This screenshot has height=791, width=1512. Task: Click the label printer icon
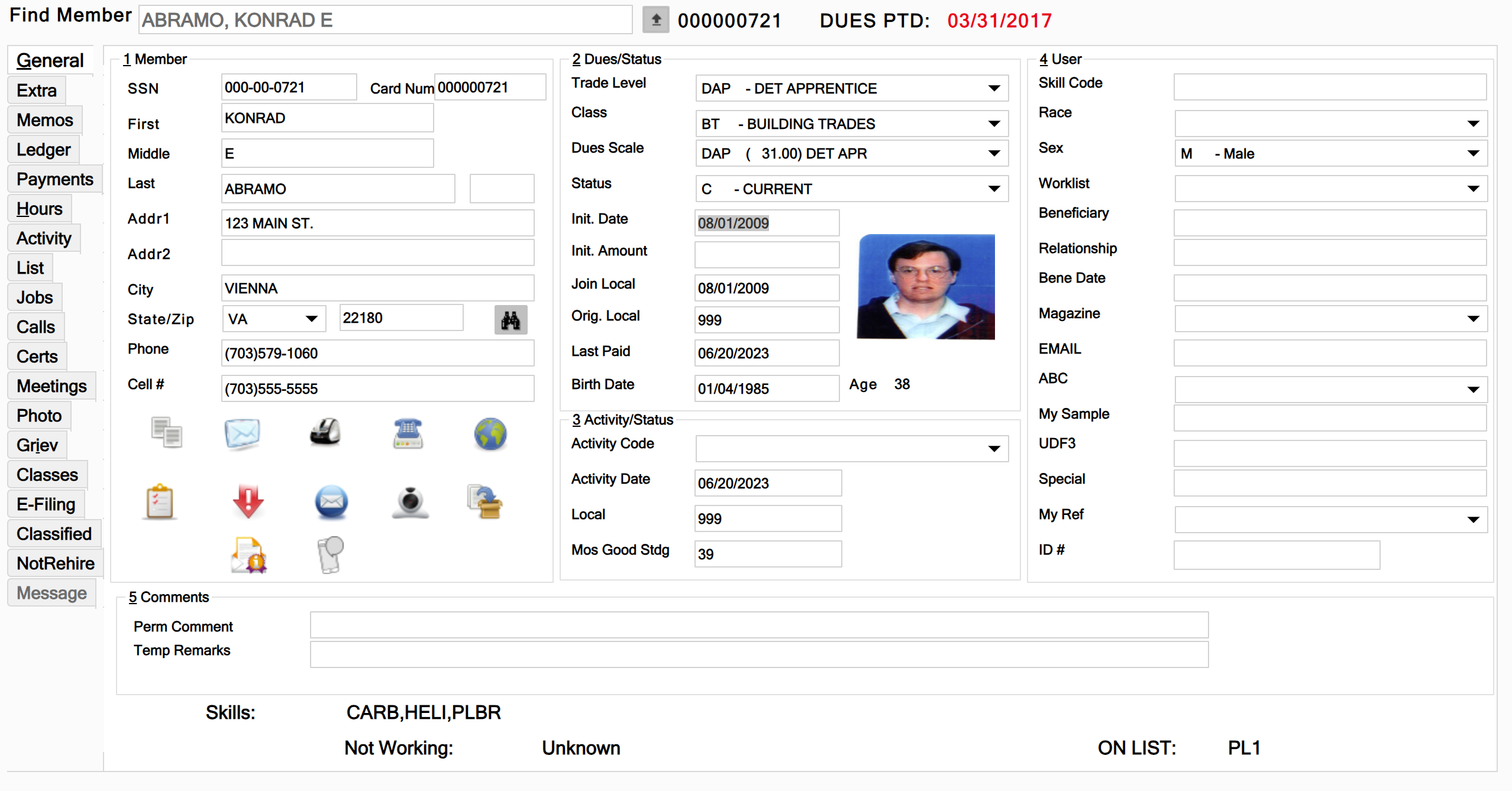(x=325, y=433)
